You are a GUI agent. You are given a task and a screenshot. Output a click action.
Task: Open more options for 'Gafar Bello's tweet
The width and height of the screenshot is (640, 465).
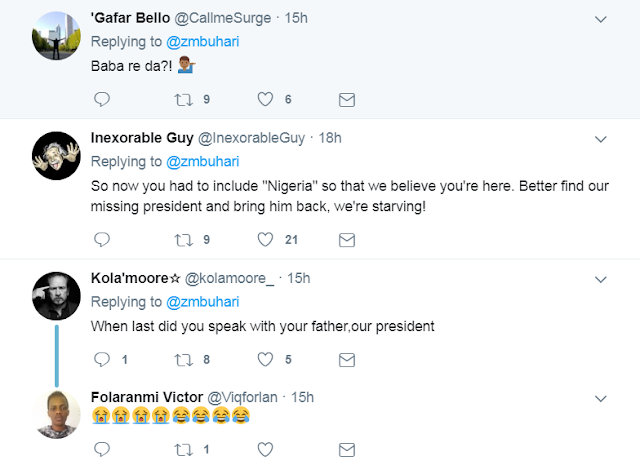click(x=600, y=18)
